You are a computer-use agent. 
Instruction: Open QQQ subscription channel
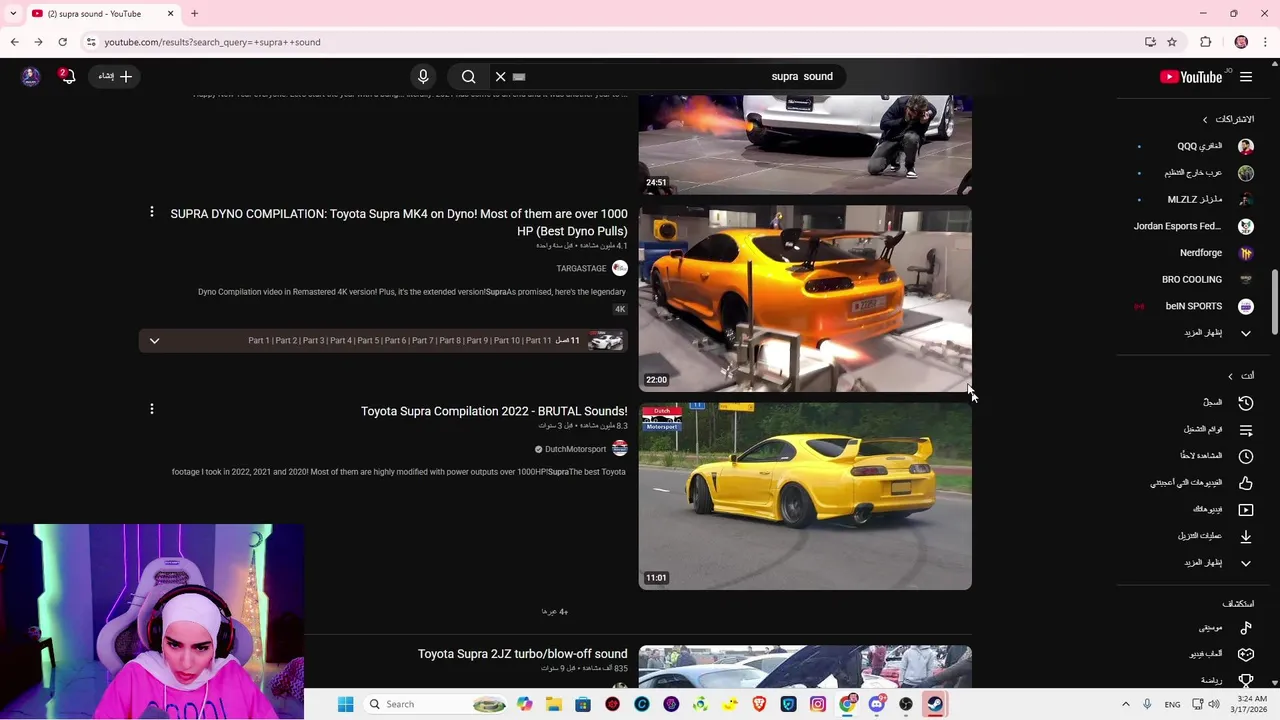coord(1200,146)
